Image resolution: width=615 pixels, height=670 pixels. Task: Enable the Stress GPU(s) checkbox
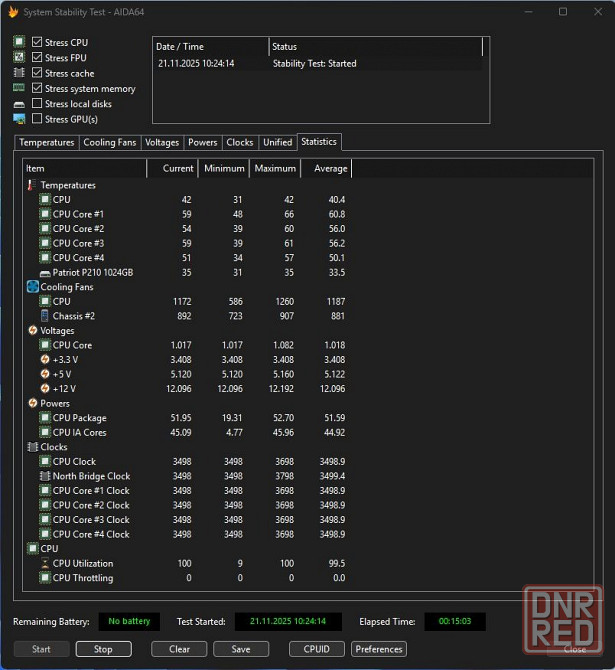pyautogui.click(x=37, y=119)
